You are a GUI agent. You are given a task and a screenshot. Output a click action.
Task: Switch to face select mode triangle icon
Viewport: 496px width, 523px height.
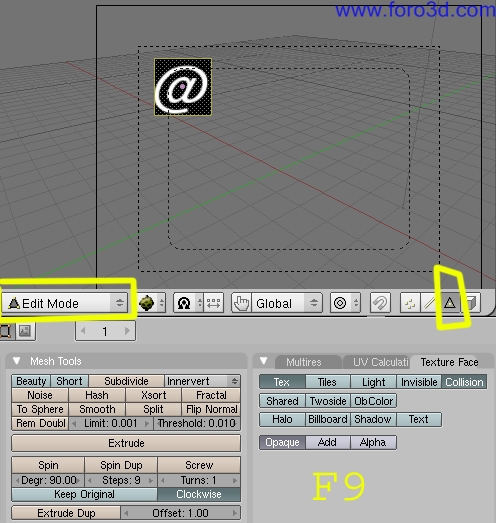pos(450,303)
